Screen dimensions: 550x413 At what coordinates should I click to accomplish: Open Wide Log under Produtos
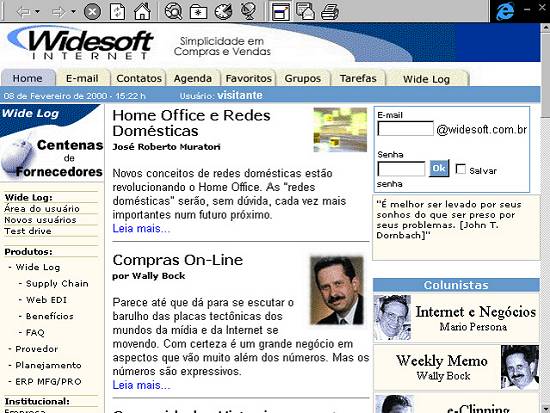38,267
